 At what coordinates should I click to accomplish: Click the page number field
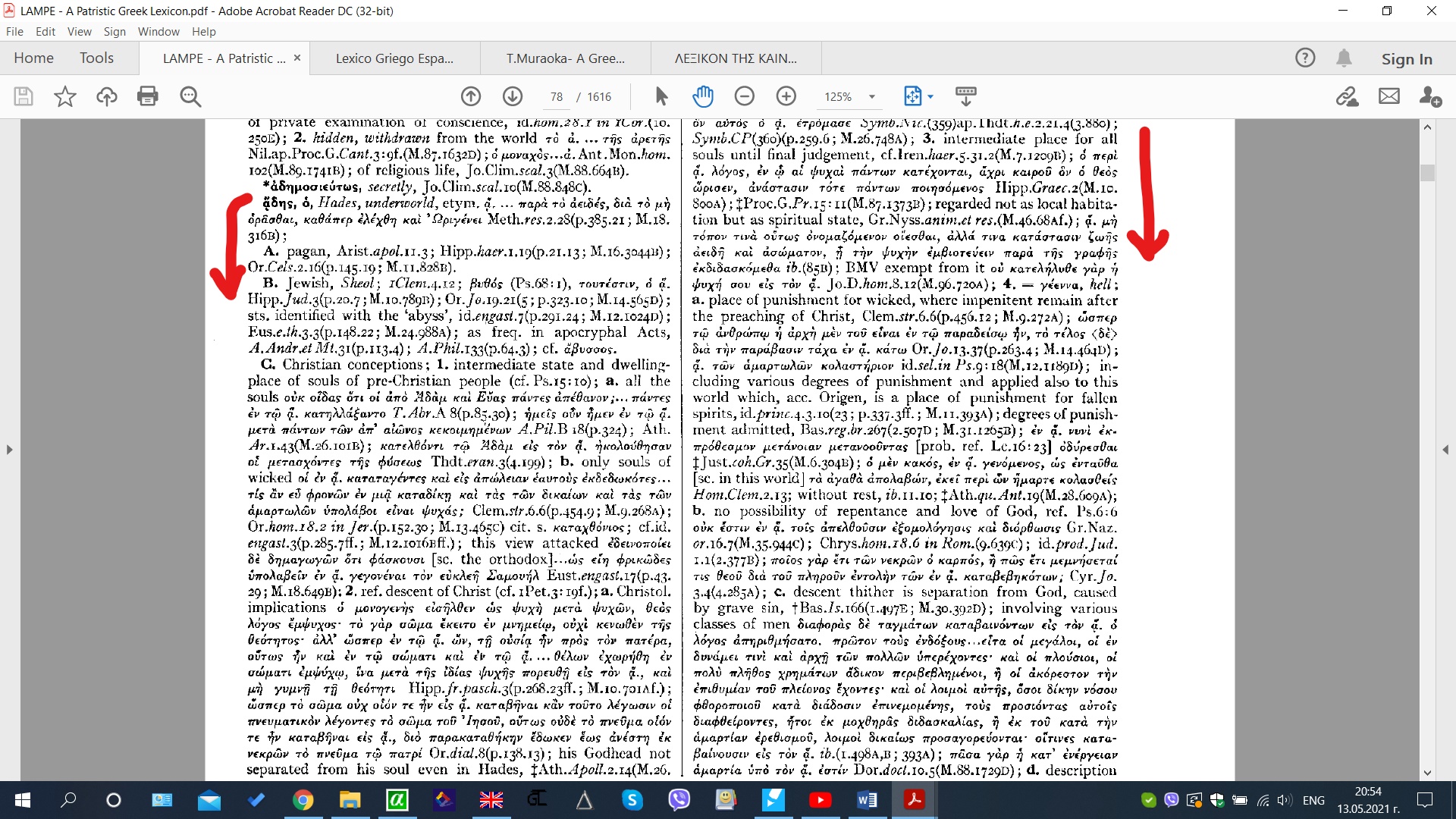coord(556,97)
